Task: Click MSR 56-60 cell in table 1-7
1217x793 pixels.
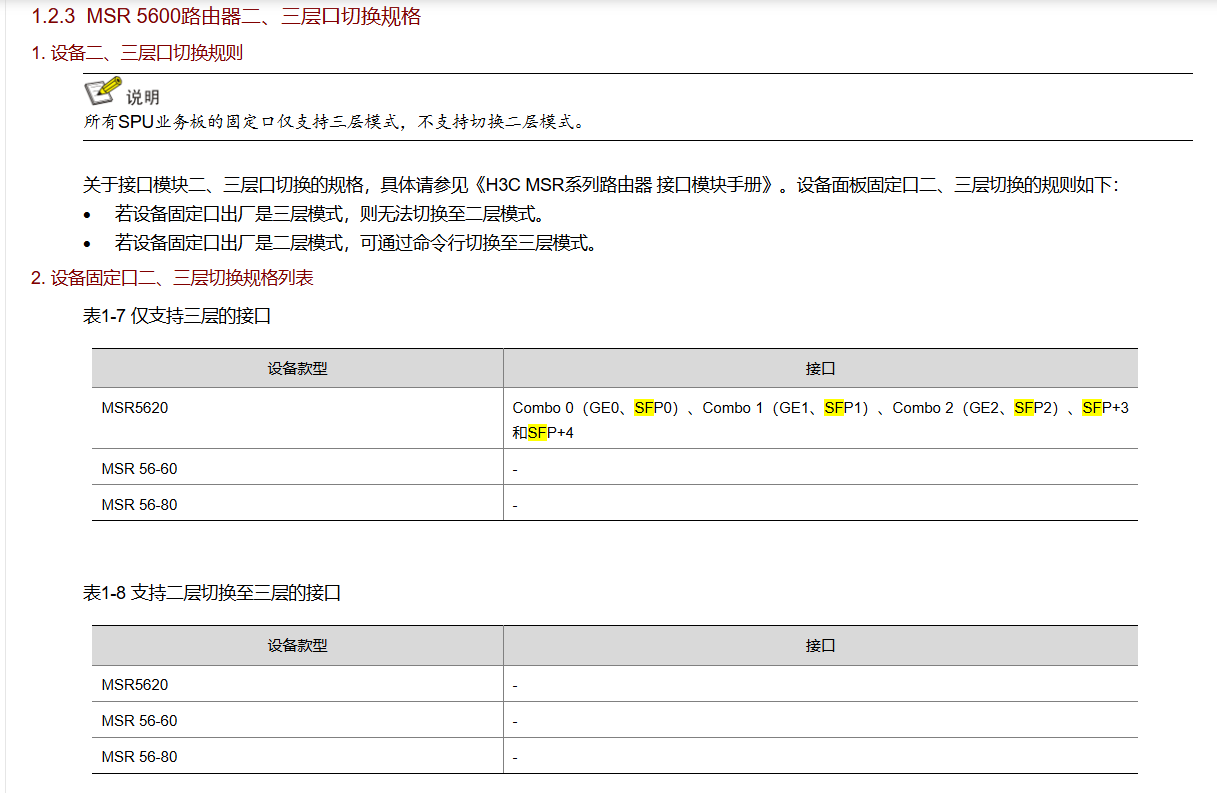Action: coord(297,467)
